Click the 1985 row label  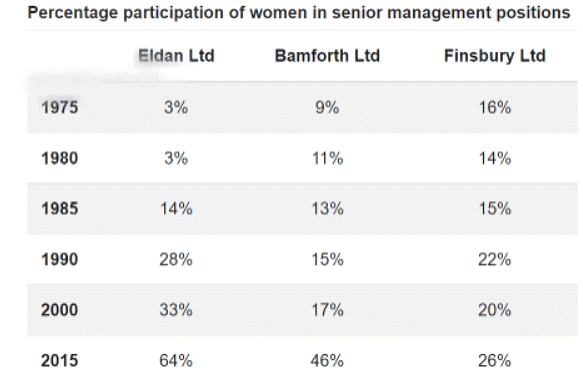coord(59,208)
